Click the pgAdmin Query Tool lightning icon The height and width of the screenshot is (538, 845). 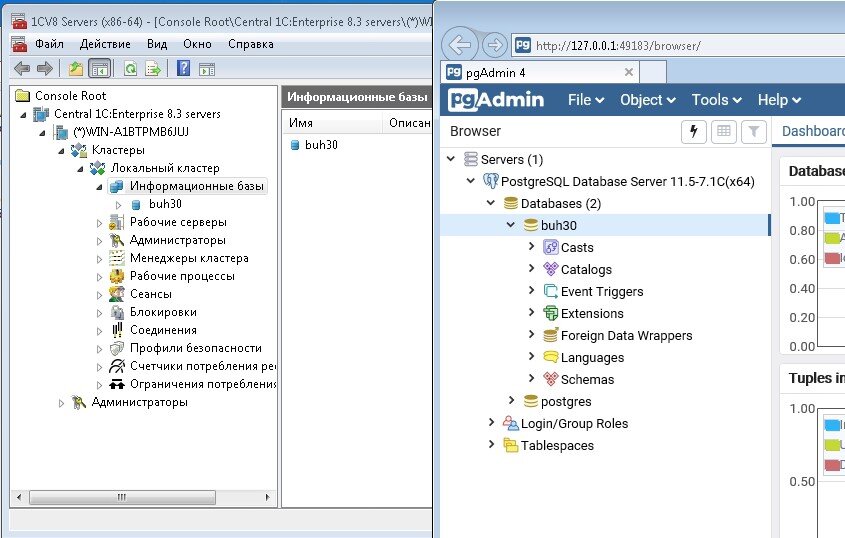point(694,131)
